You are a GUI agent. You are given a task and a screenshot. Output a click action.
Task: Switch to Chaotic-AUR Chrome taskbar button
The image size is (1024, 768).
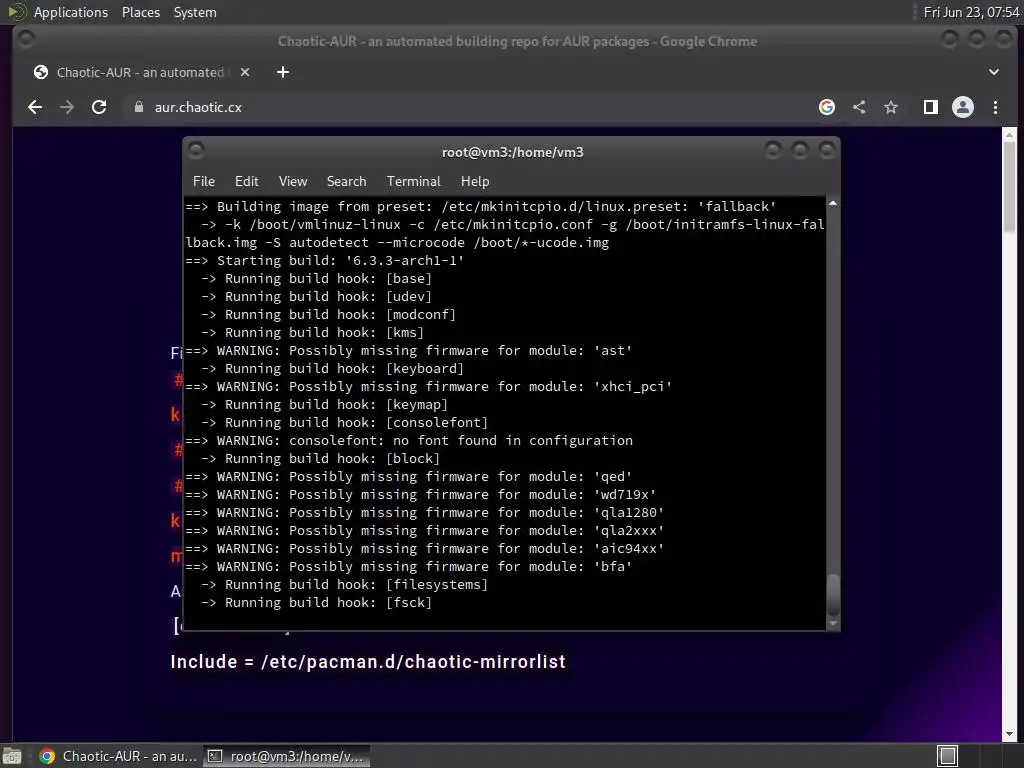(118, 756)
